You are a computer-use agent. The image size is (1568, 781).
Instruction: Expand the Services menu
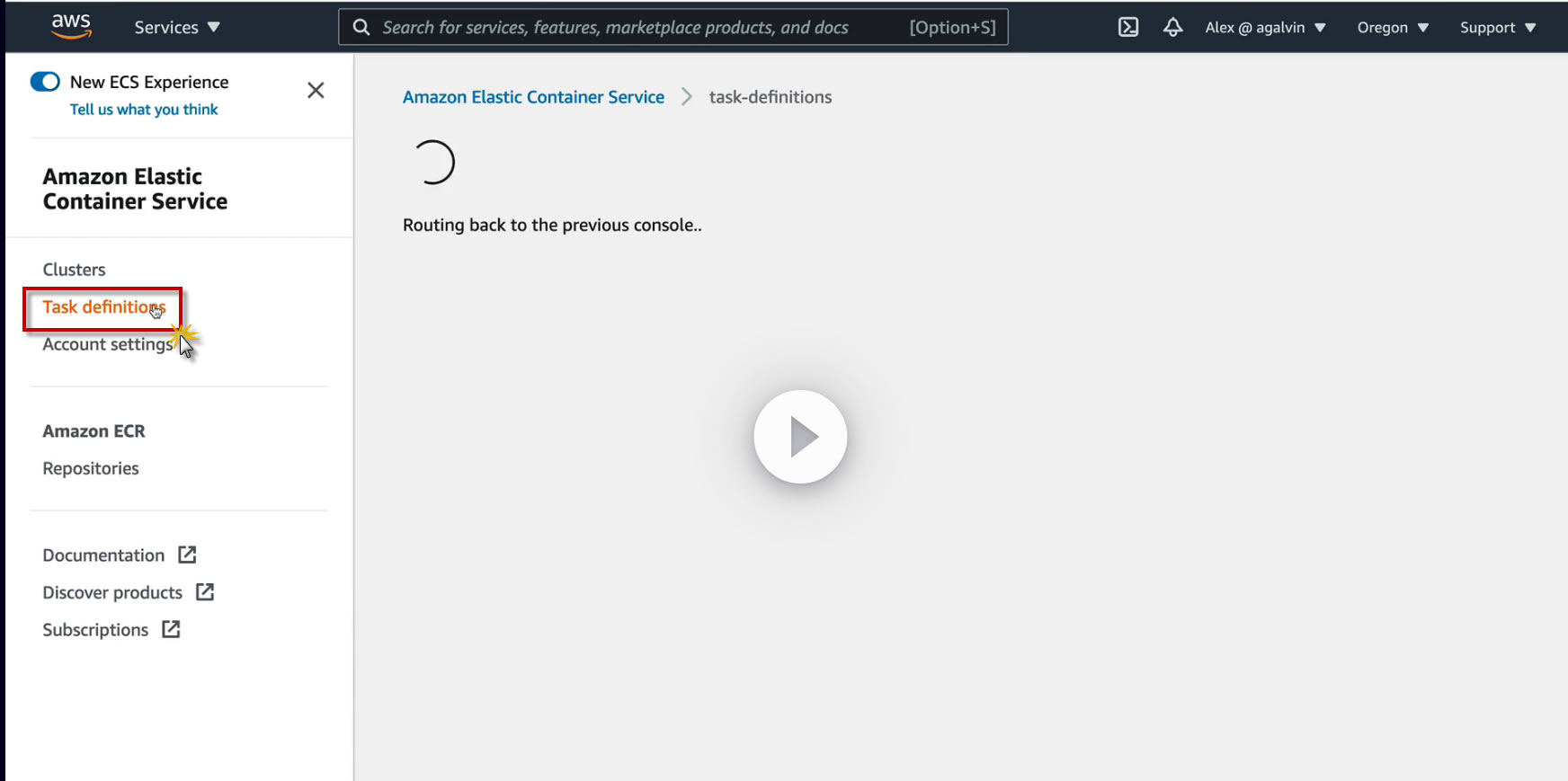point(177,27)
